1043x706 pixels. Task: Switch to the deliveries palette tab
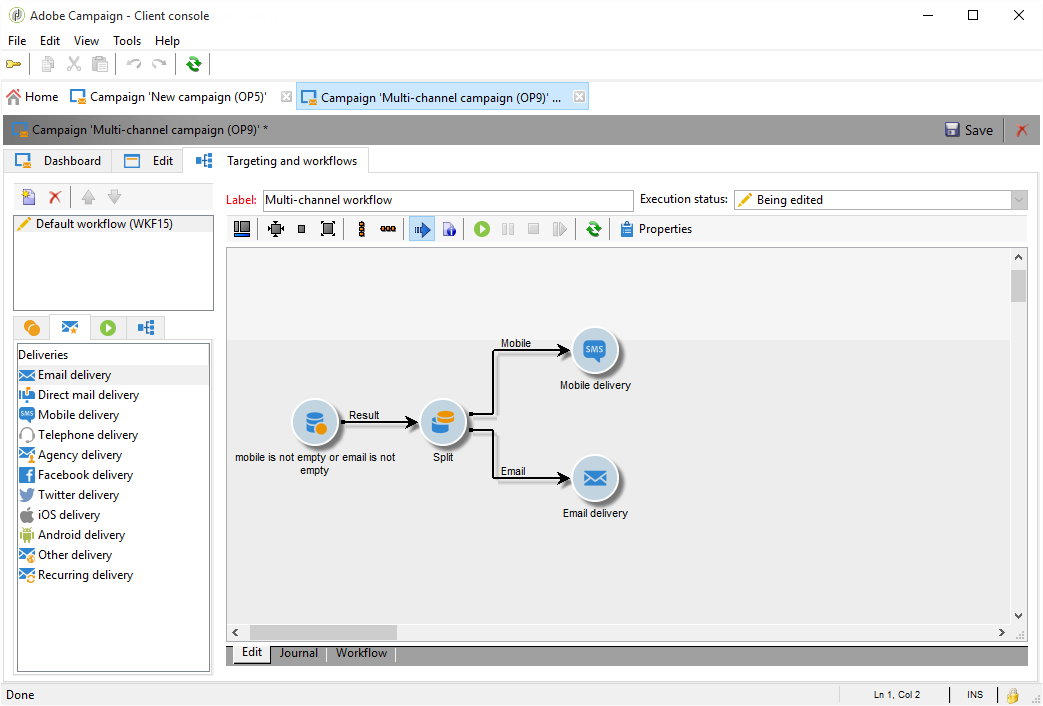pyautogui.click(x=70, y=327)
